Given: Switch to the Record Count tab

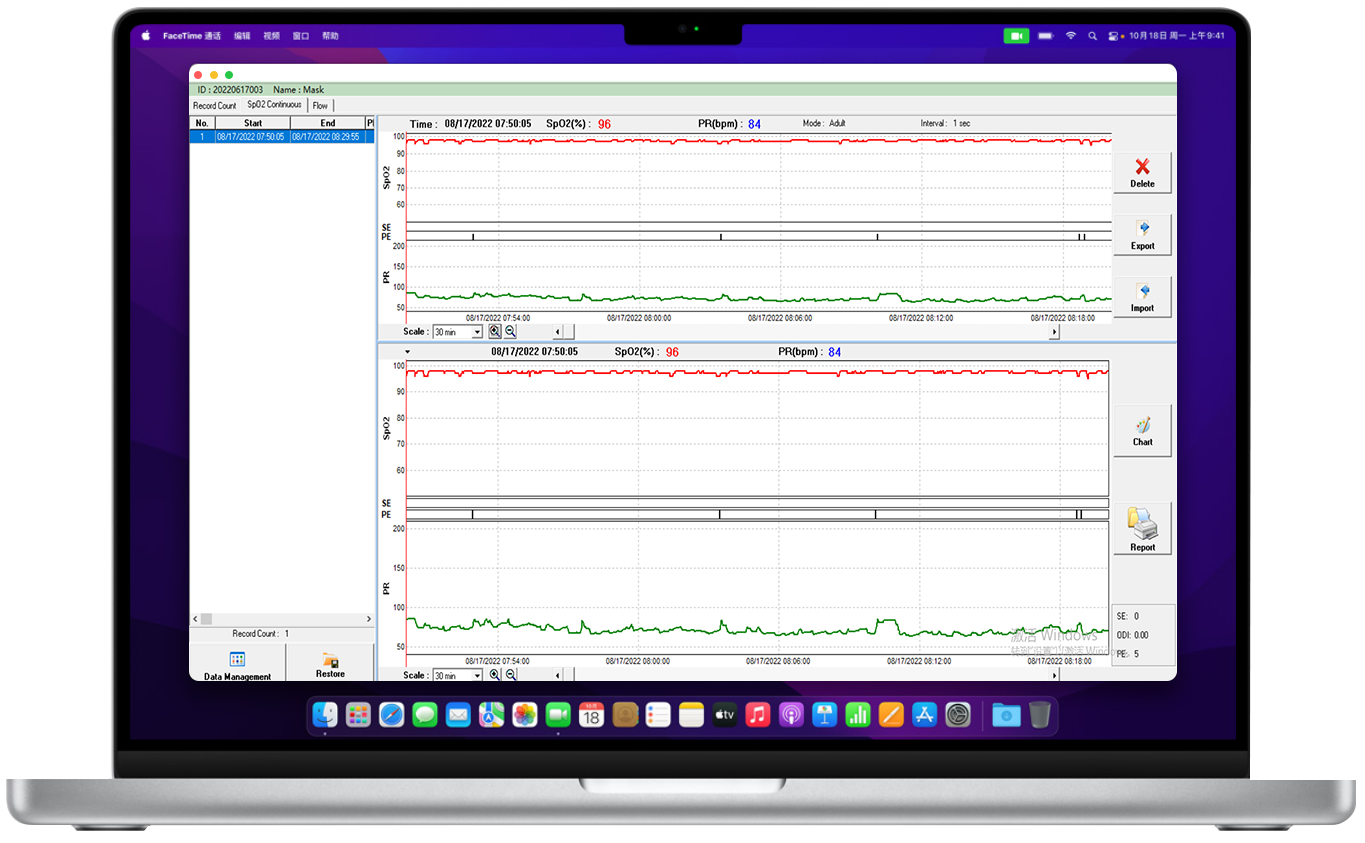Looking at the screenshot, I should pyautogui.click(x=215, y=105).
